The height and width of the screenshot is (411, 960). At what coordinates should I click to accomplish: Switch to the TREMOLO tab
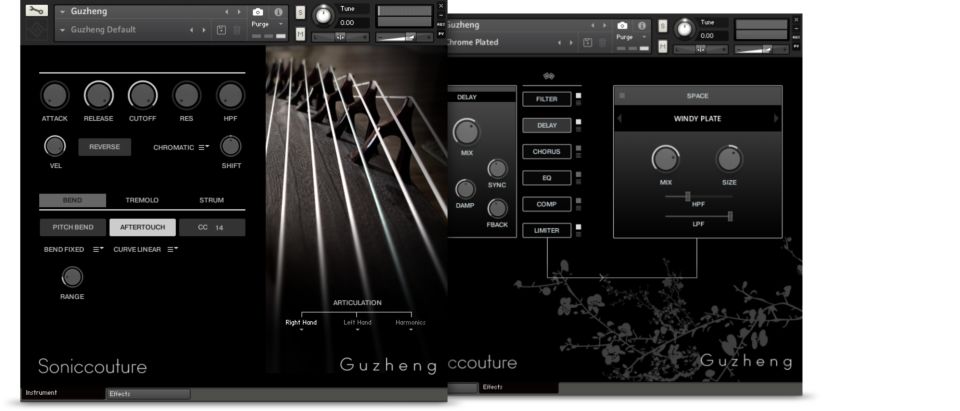(x=142, y=200)
